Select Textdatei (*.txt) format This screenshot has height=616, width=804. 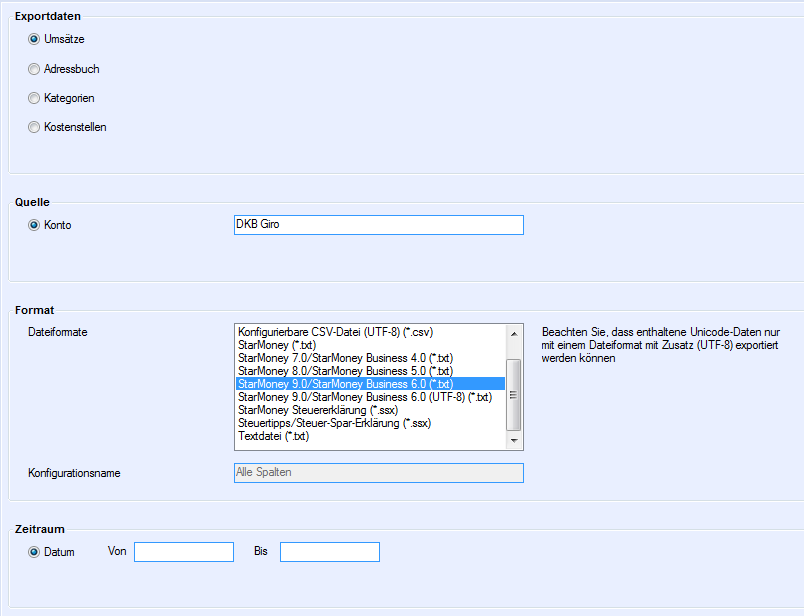click(x=370, y=436)
